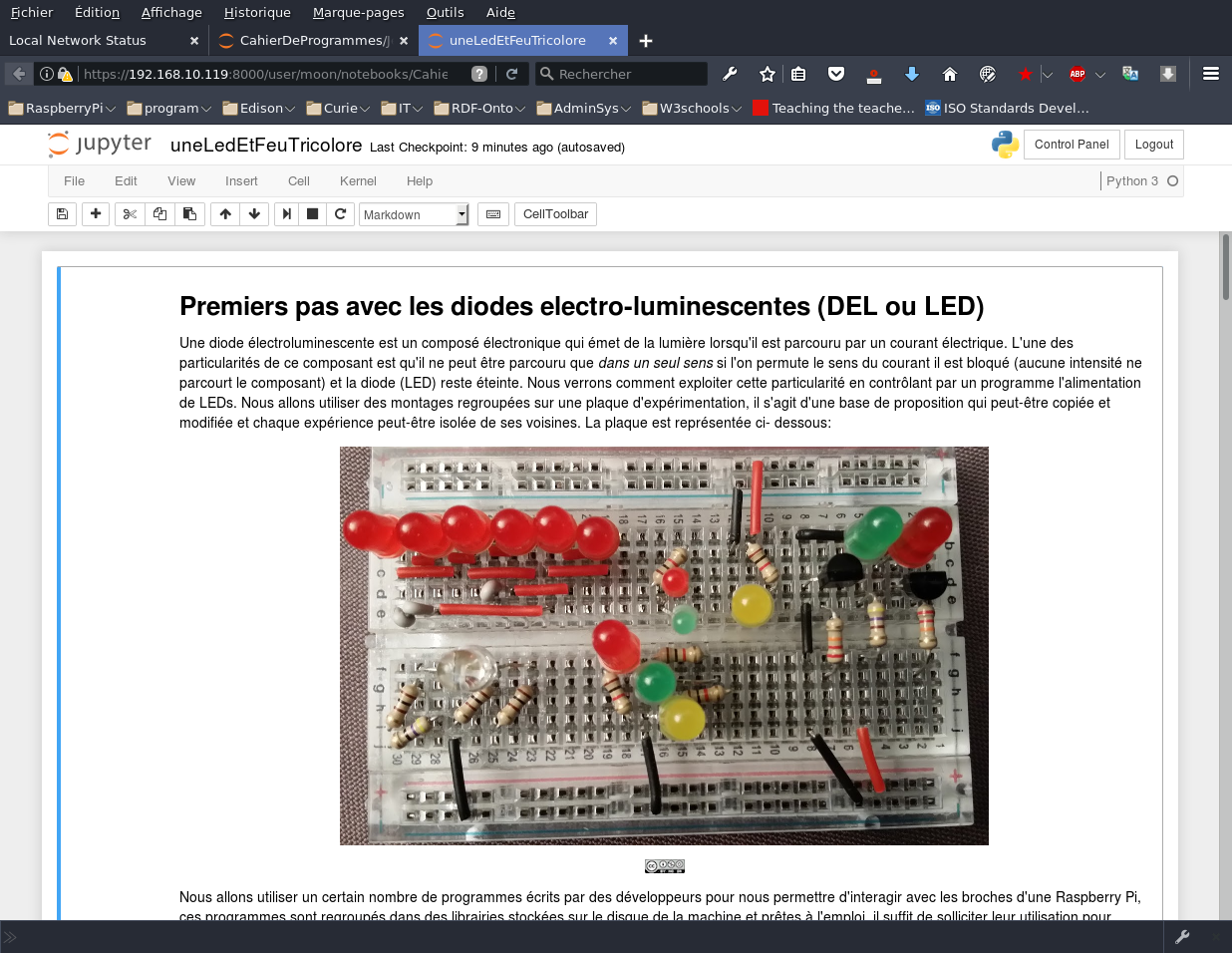1232x953 pixels.
Task: Open the Adblock Plus icon
Action: 1076,74
